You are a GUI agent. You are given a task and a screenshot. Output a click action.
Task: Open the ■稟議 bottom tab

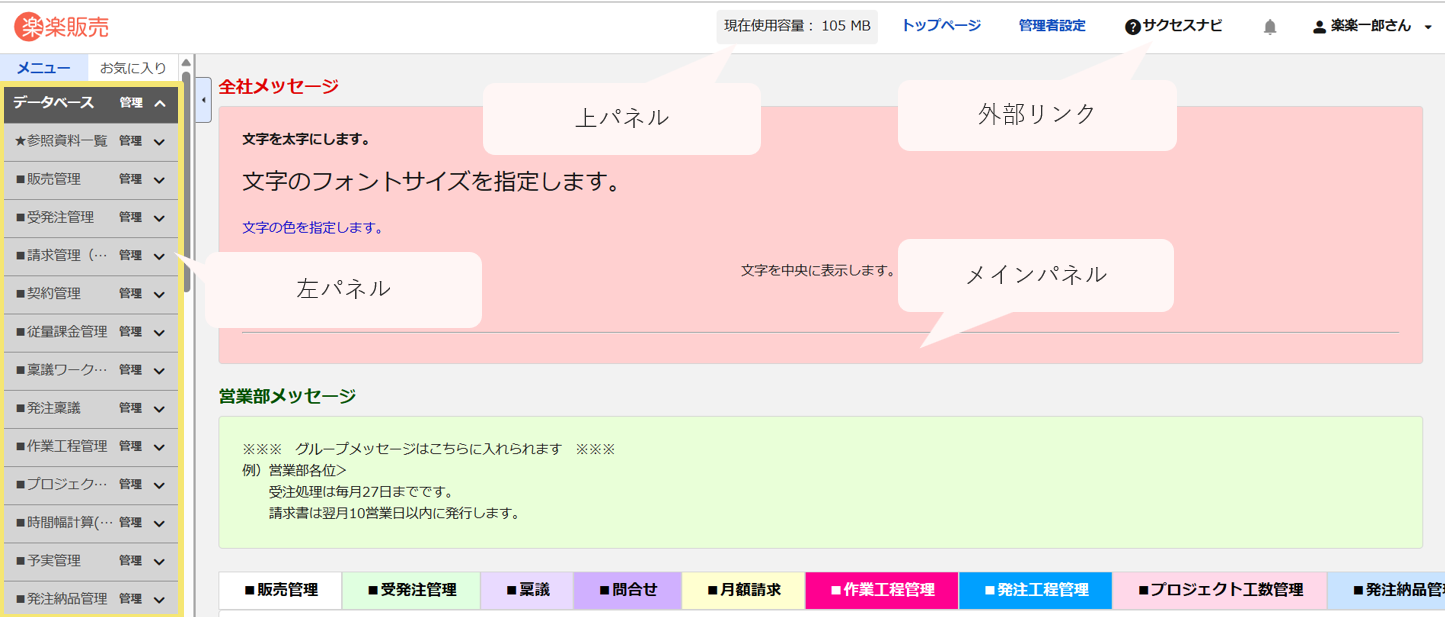tap(528, 590)
